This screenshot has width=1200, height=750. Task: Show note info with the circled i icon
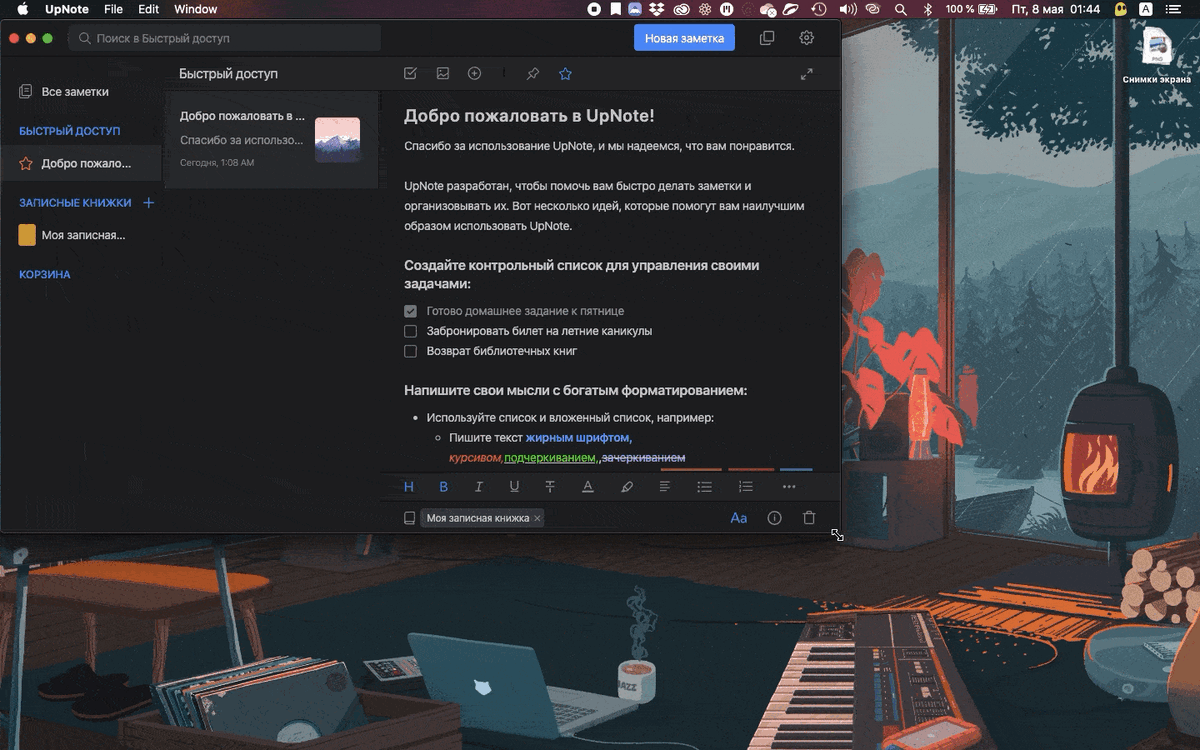coord(774,518)
